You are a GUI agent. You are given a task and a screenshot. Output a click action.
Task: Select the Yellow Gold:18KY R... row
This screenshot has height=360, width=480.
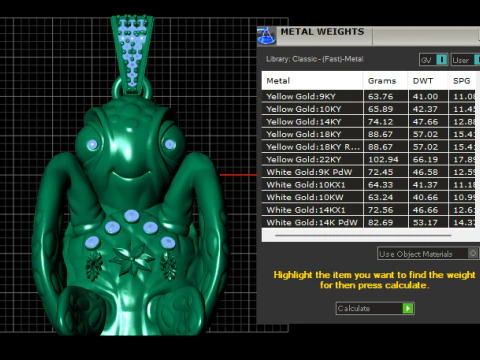pos(368,147)
